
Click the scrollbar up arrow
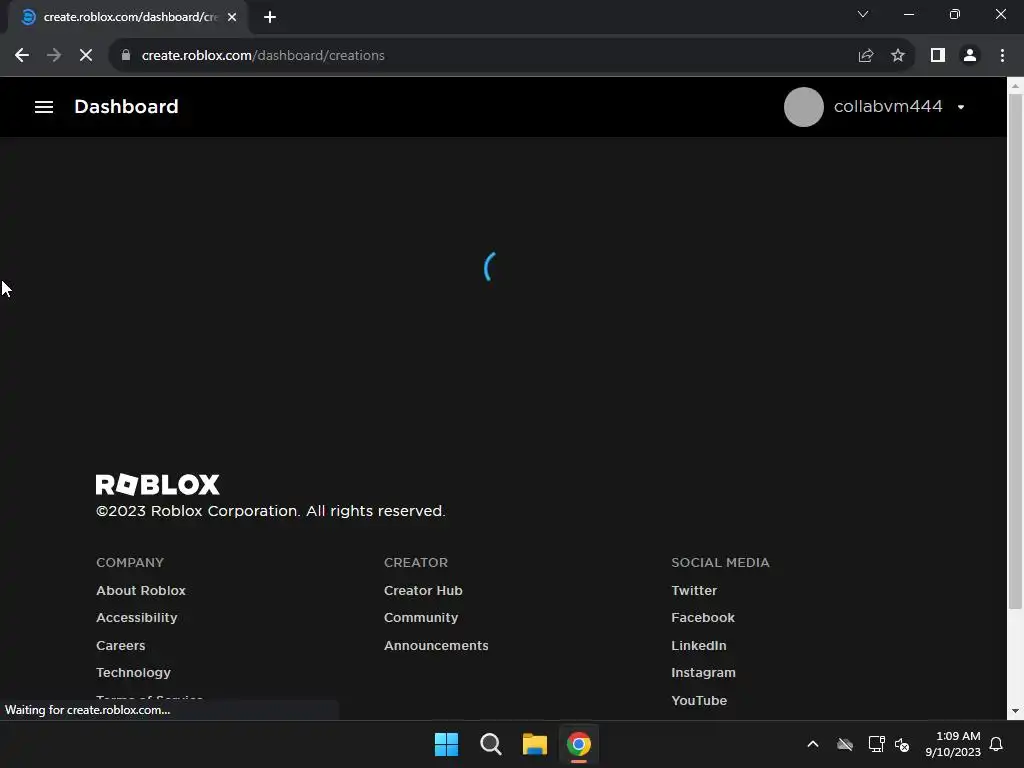click(x=1015, y=85)
